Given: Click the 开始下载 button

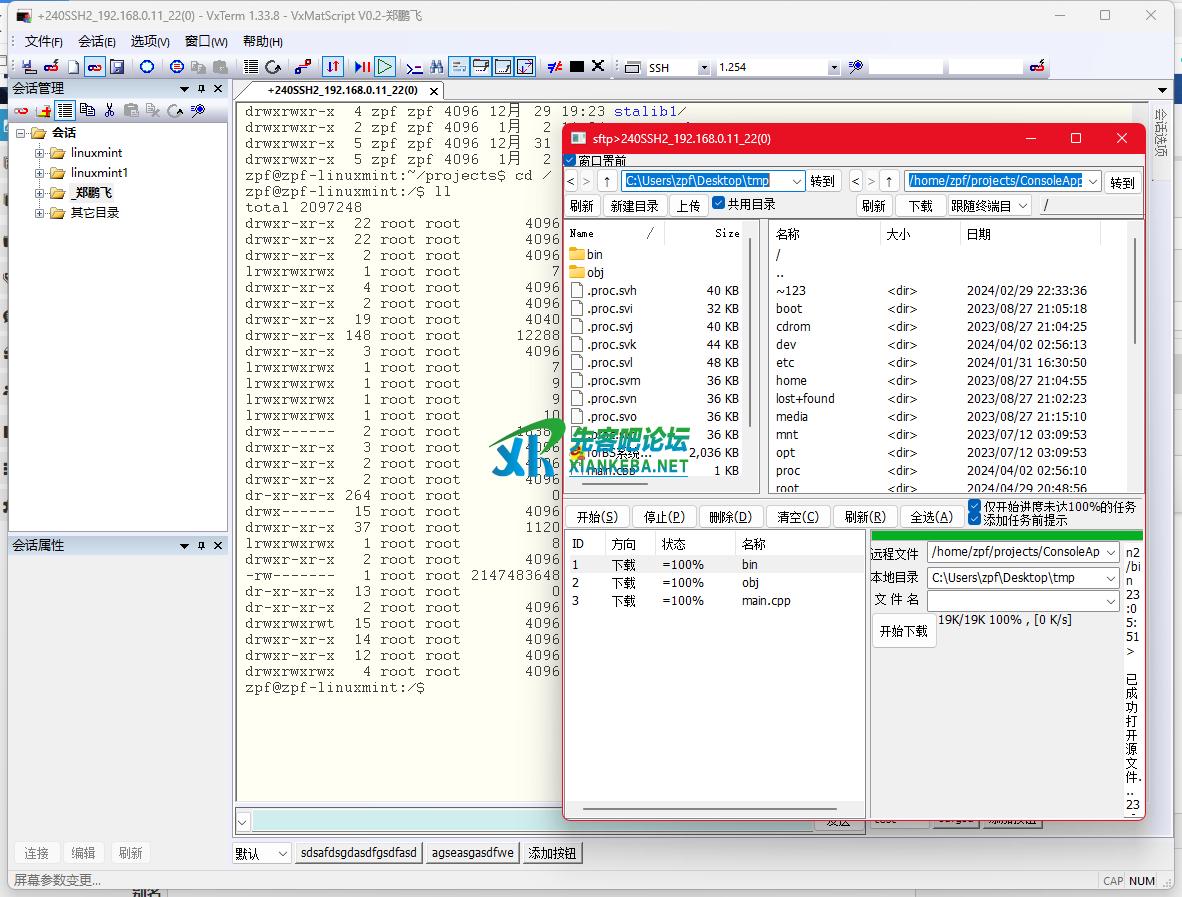Looking at the screenshot, I should click(904, 632).
